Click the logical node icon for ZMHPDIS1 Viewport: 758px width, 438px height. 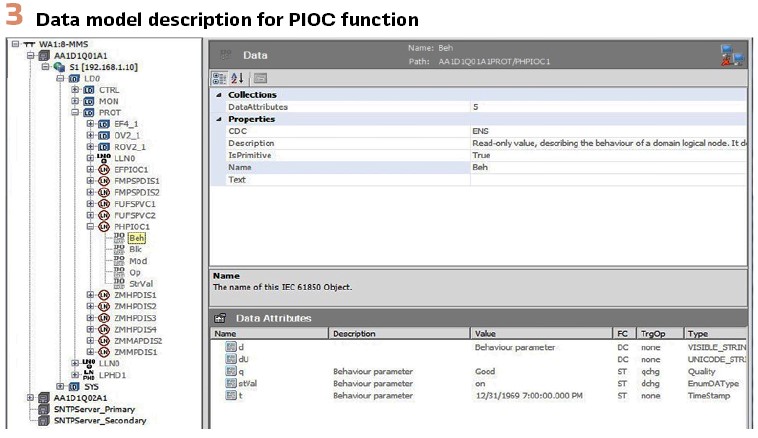(x=104, y=295)
